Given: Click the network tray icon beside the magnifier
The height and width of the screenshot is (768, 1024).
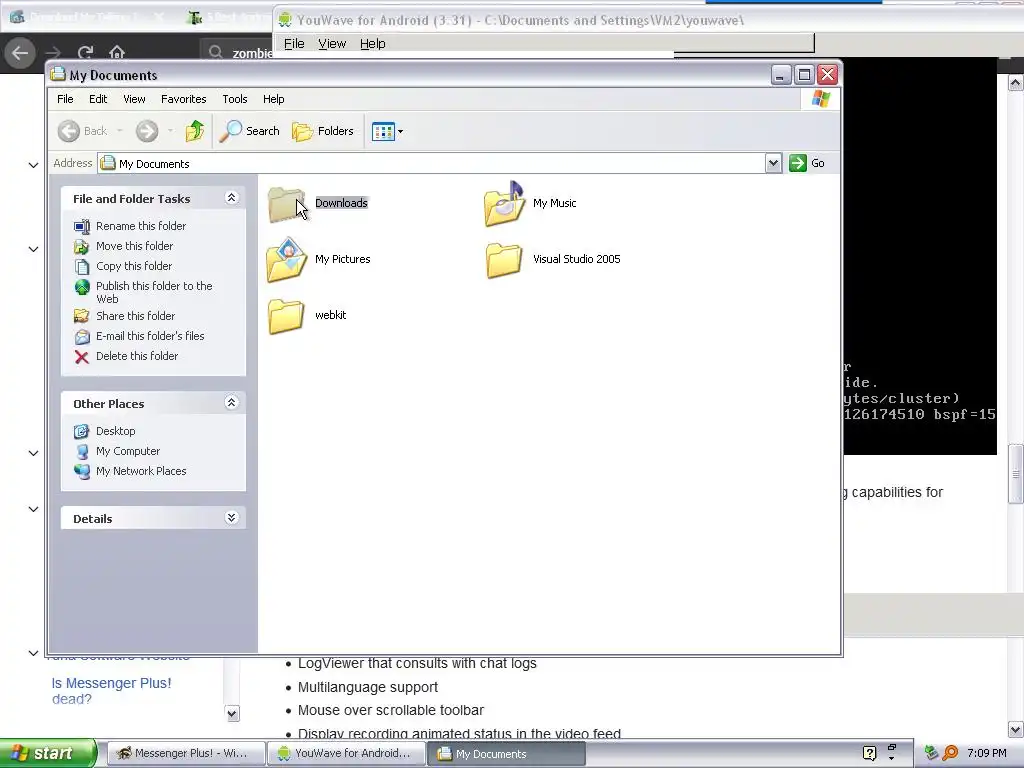Looking at the screenshot, I should point(932,754).
